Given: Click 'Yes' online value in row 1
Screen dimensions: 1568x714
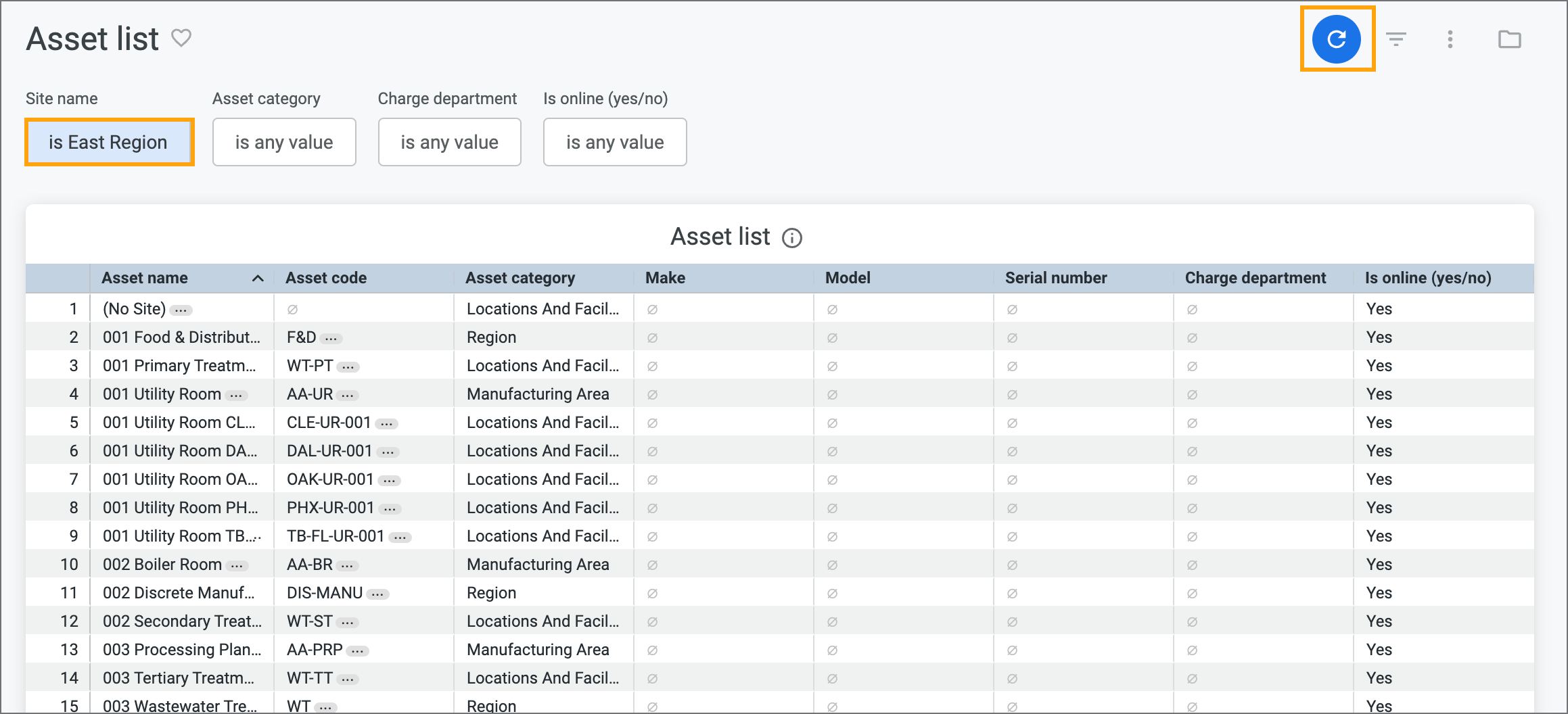Looking at the screenshot, I should (x=1379, y=309).
